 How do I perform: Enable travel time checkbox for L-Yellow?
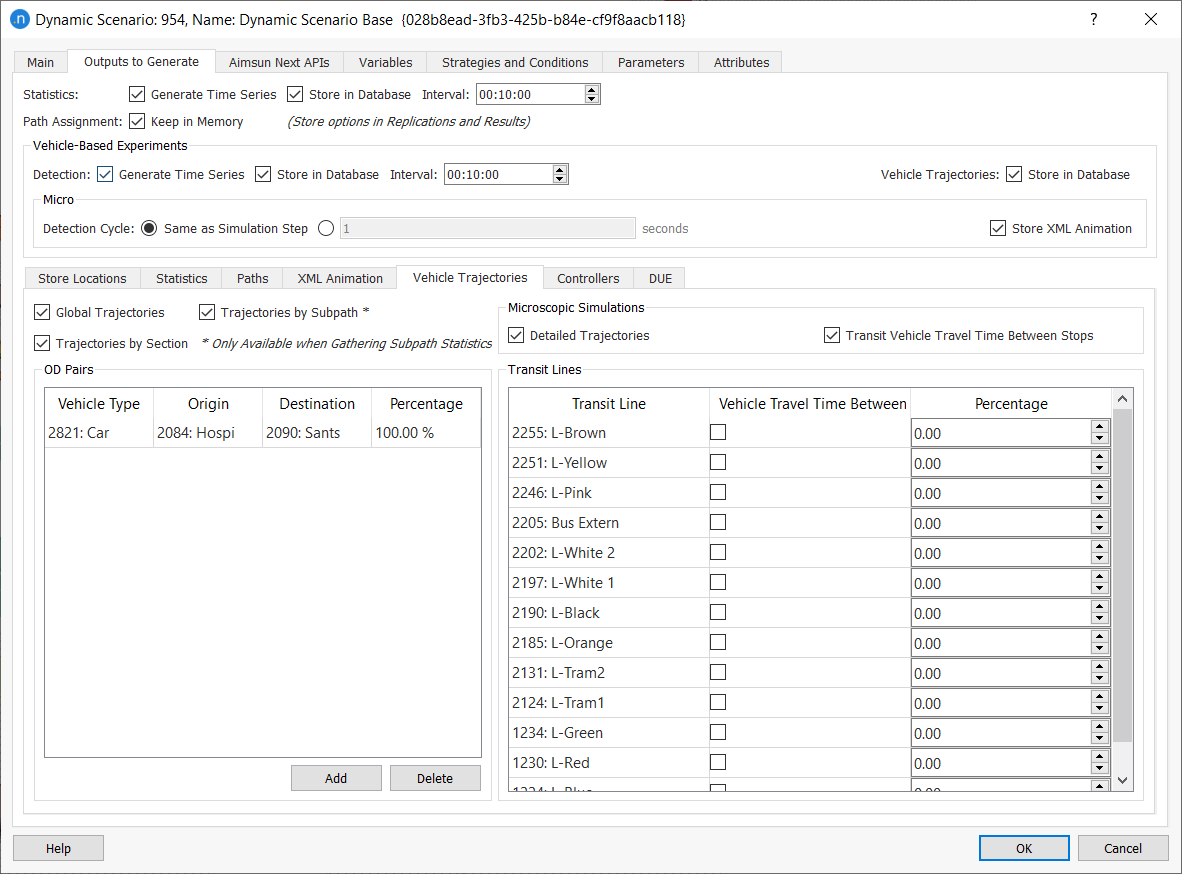pyautogui.click(x=717, y=462)
